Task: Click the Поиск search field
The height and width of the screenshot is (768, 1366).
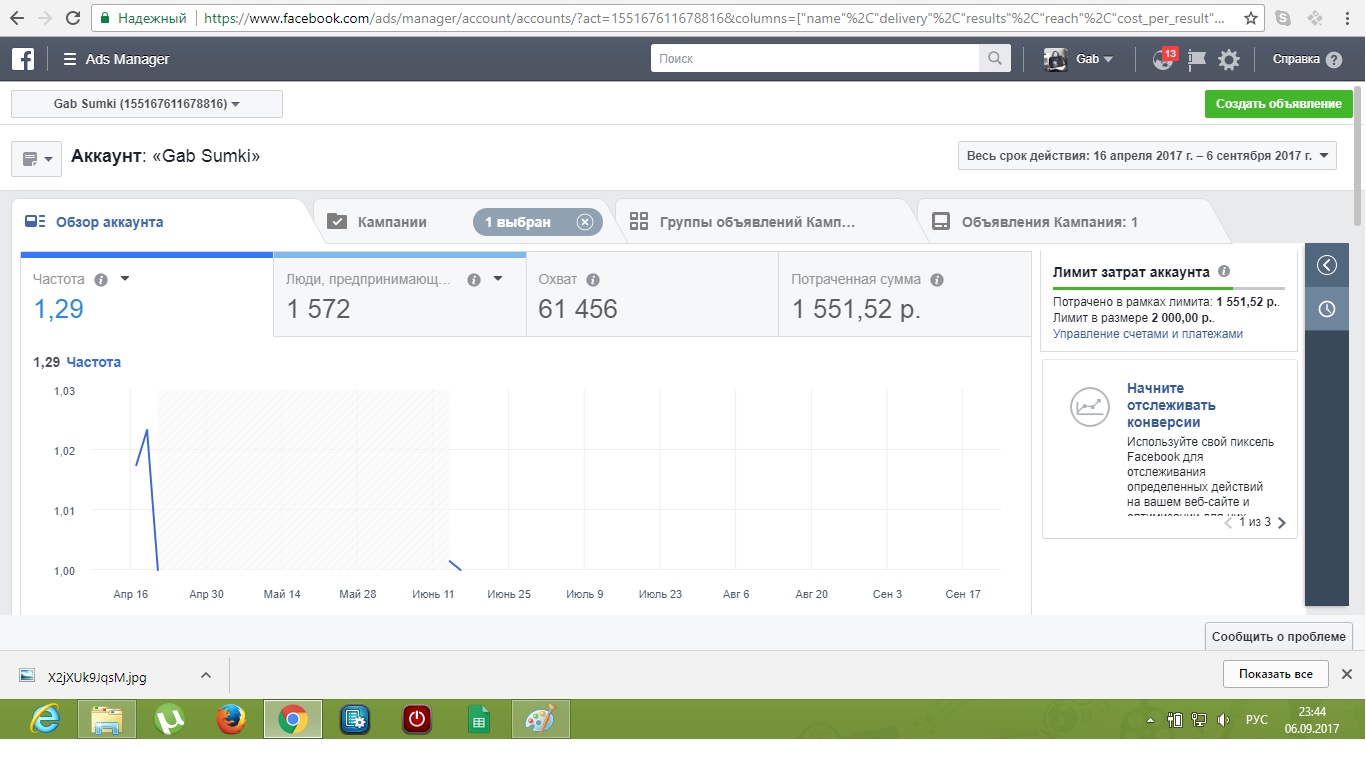Action: click(815, 59)
